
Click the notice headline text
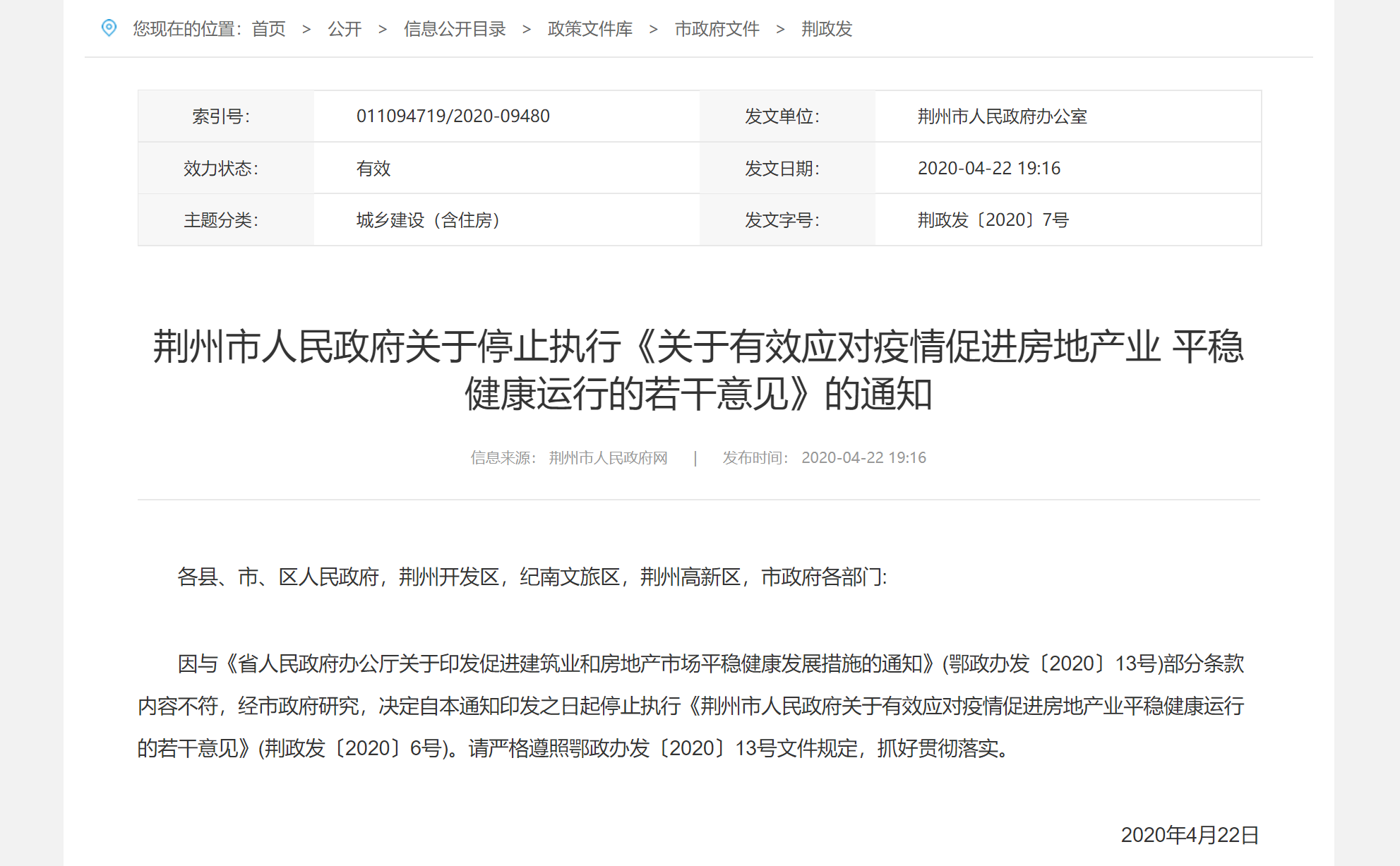[x=699, y=370]
